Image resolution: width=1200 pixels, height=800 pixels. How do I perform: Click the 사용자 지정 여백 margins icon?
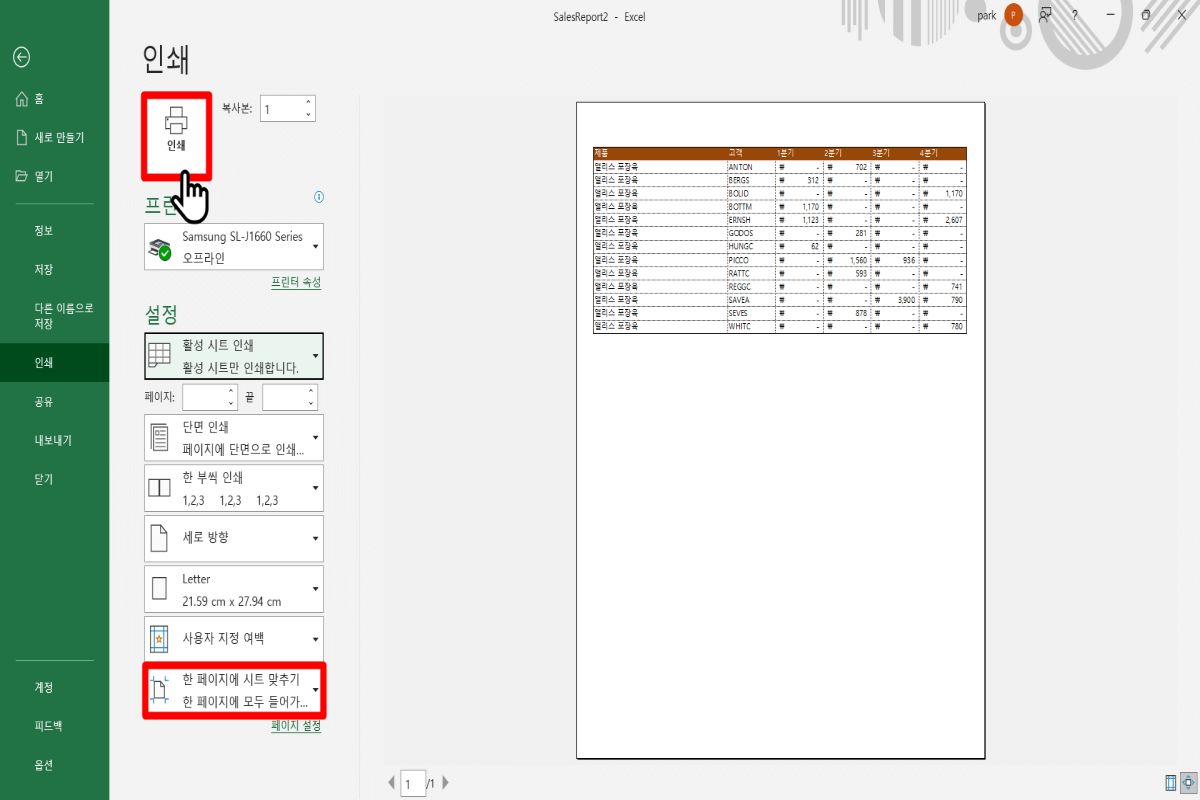[x=159, y=638]
